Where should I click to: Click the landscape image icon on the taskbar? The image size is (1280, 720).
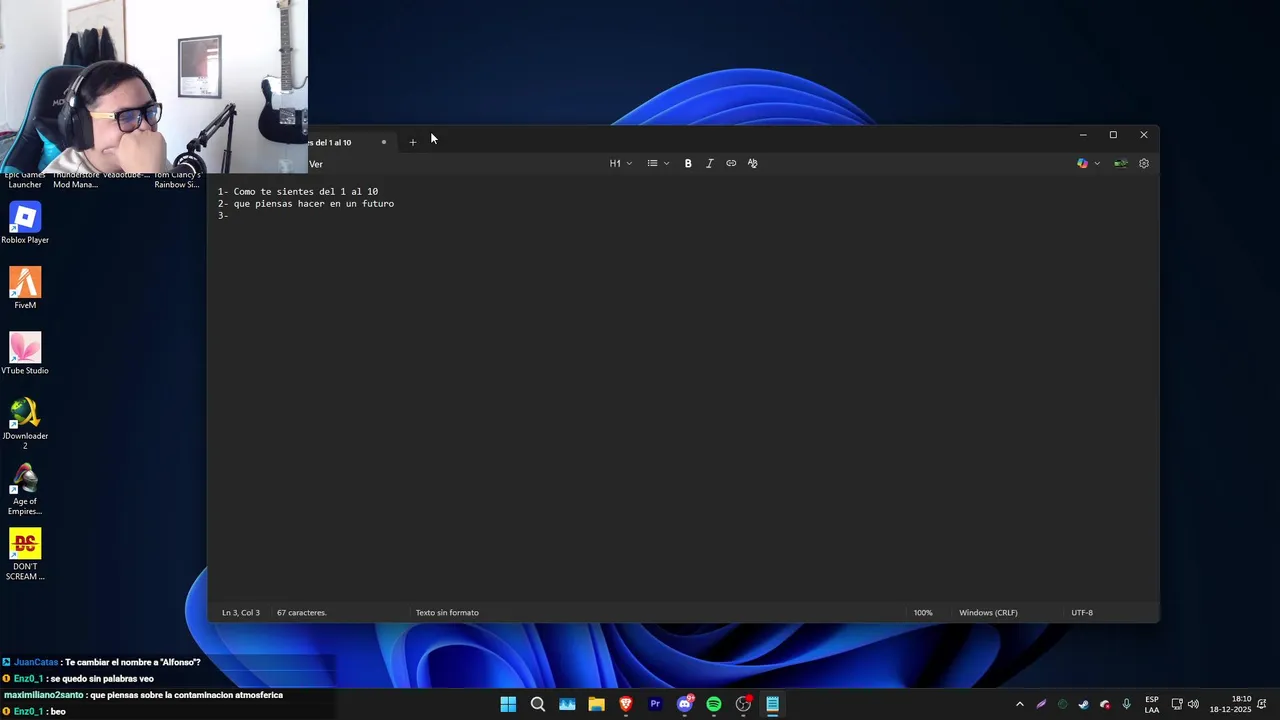(567, 704)
